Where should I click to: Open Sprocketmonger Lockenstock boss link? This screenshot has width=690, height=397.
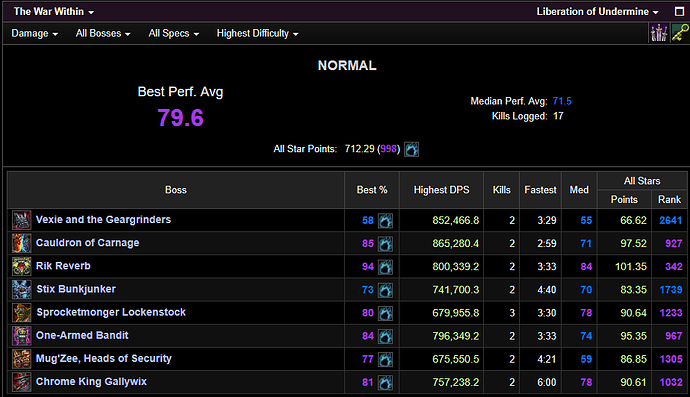coord(111,312)
